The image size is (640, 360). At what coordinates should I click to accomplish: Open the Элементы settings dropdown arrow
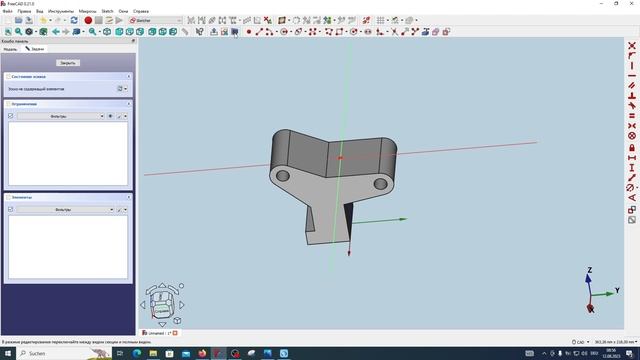(x=126, y=209)
